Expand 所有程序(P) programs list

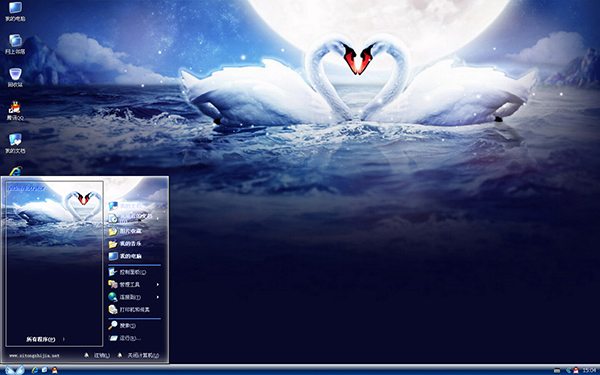pos(45,339)
